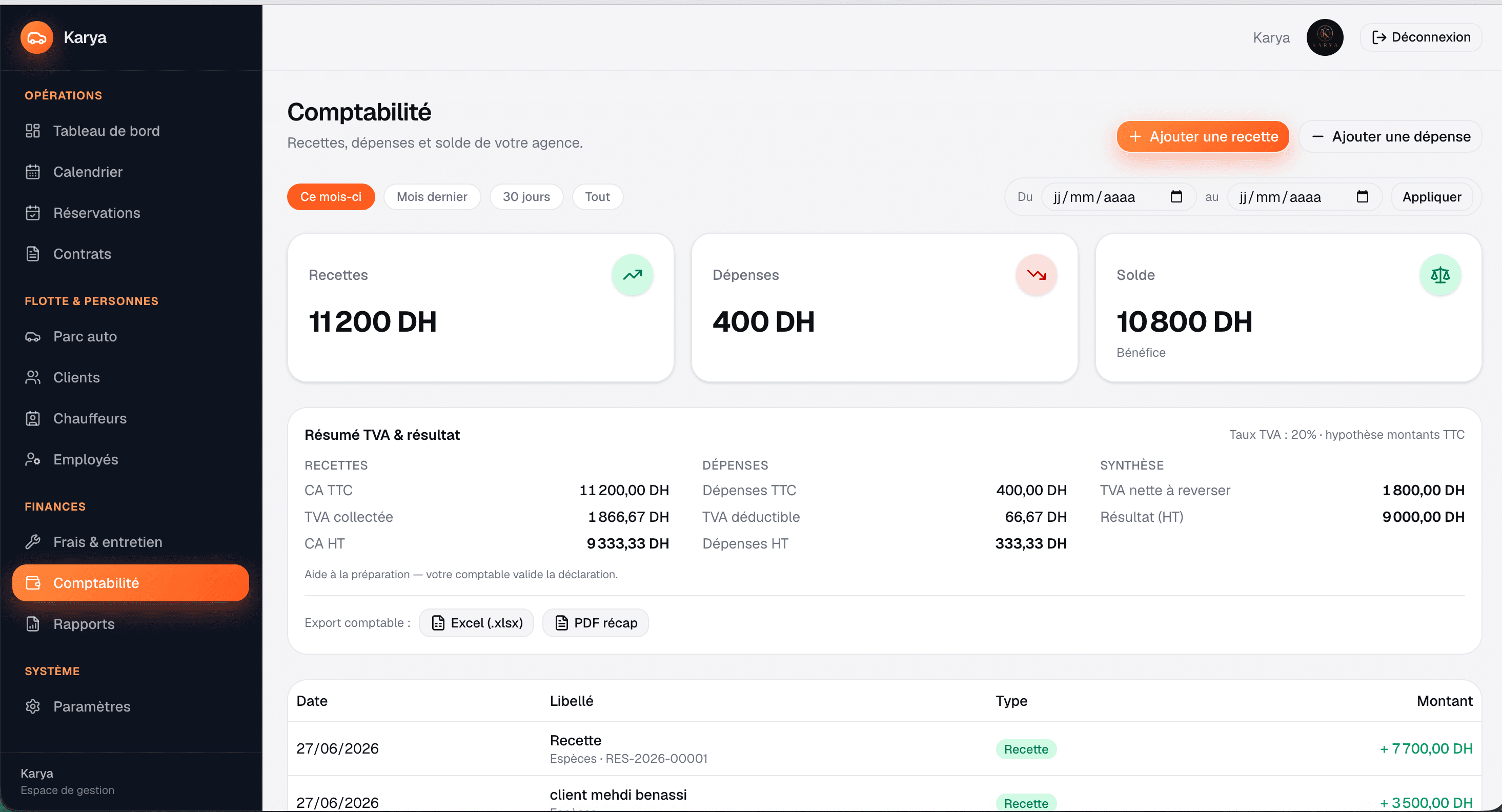Click the CA HT value 9 333,33 DH
1502x812 pixels.
[x=627, y=544]
